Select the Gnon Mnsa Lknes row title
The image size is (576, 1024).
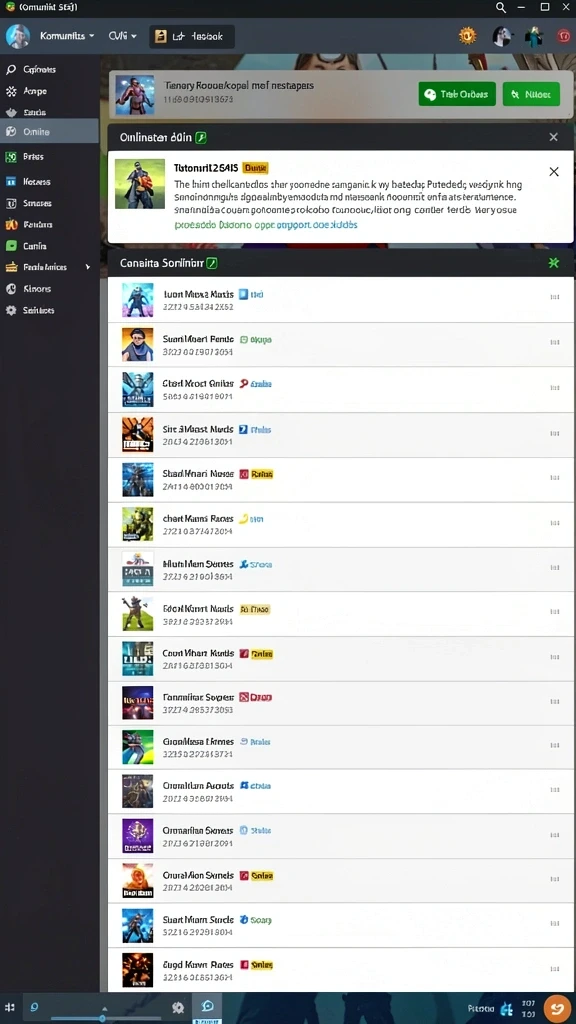click(198, 742)
